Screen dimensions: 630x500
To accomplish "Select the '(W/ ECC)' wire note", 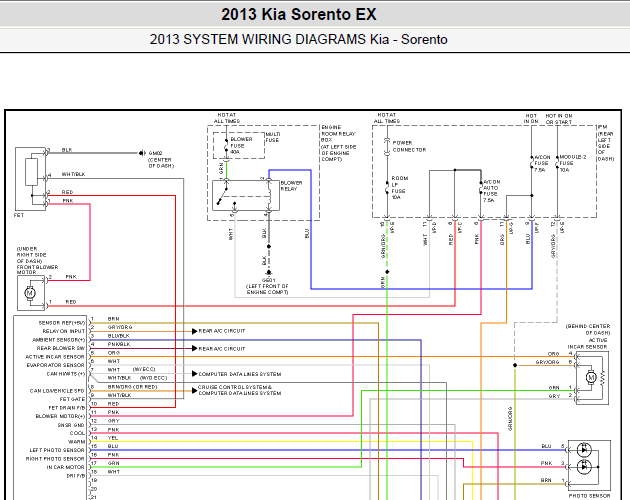I will [x=144, y=369].
